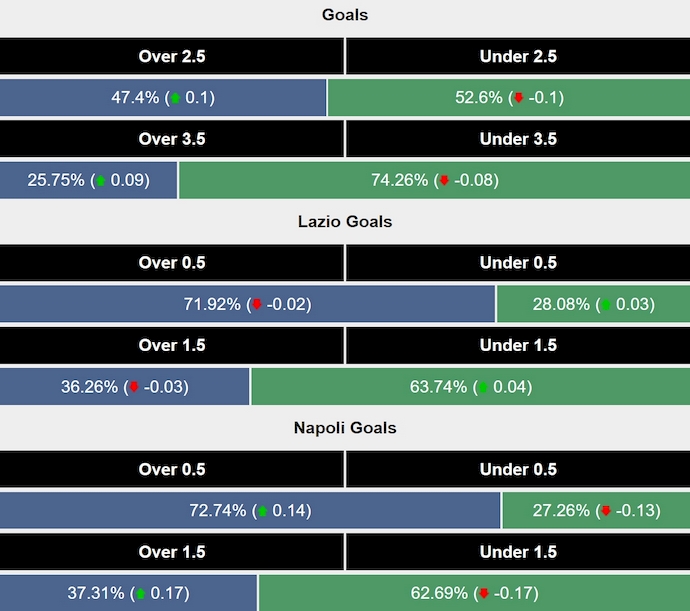Click the Lazio Goals section title
Image resolution: width=690 pixels, height=611 pixels.
coord(345,222)
